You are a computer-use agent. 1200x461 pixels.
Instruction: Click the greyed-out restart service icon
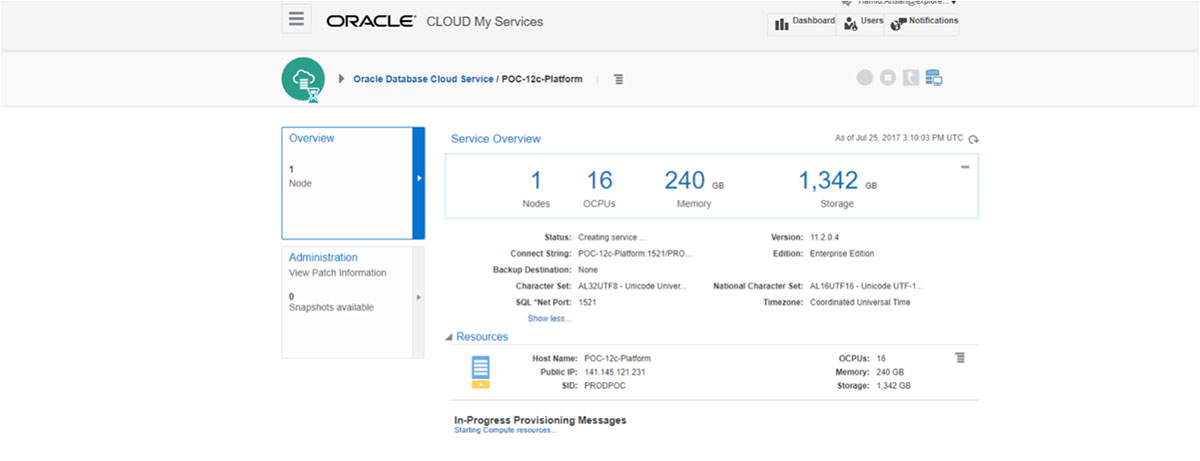911,78
